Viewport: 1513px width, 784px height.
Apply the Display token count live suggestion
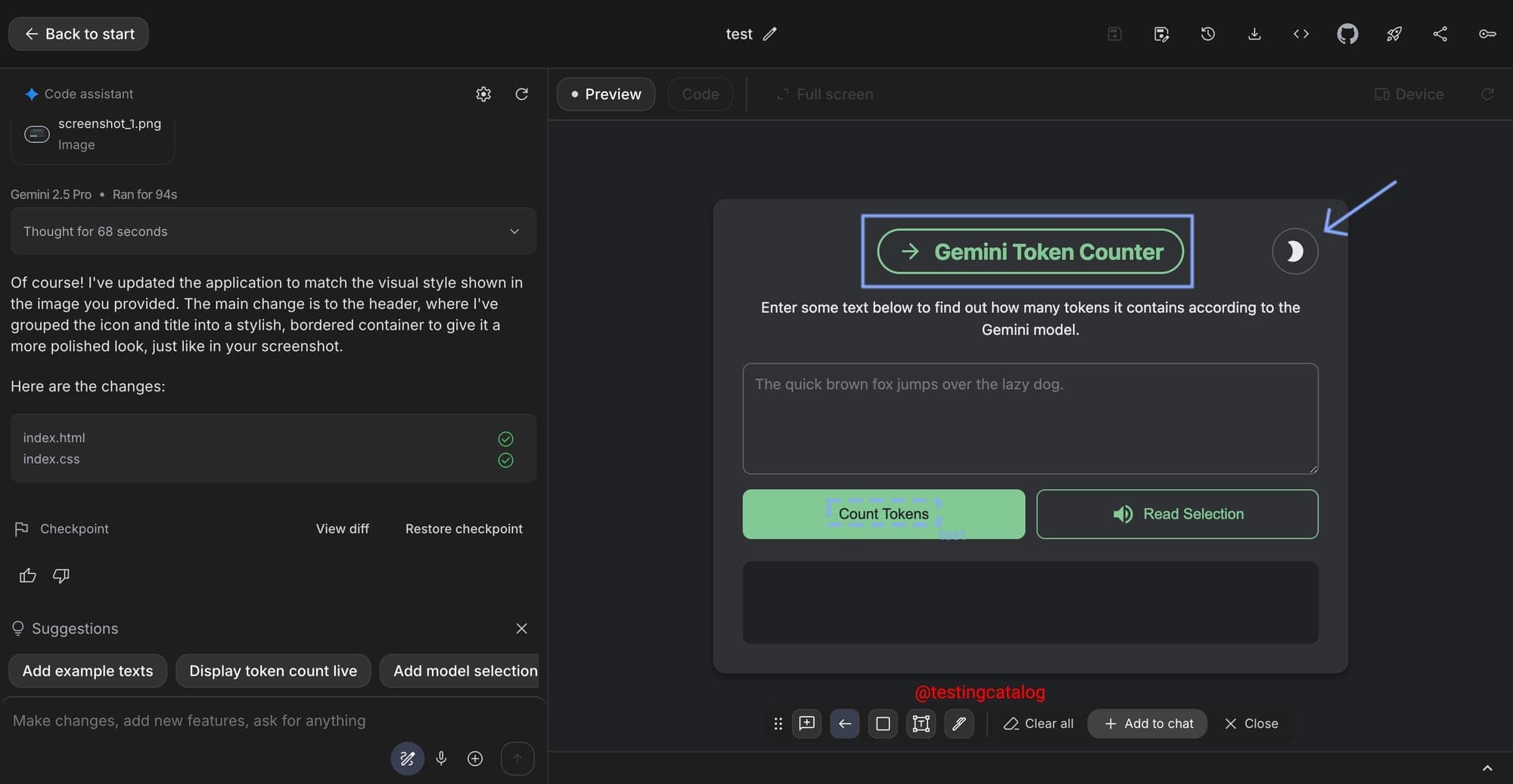(x=272, y=671)
